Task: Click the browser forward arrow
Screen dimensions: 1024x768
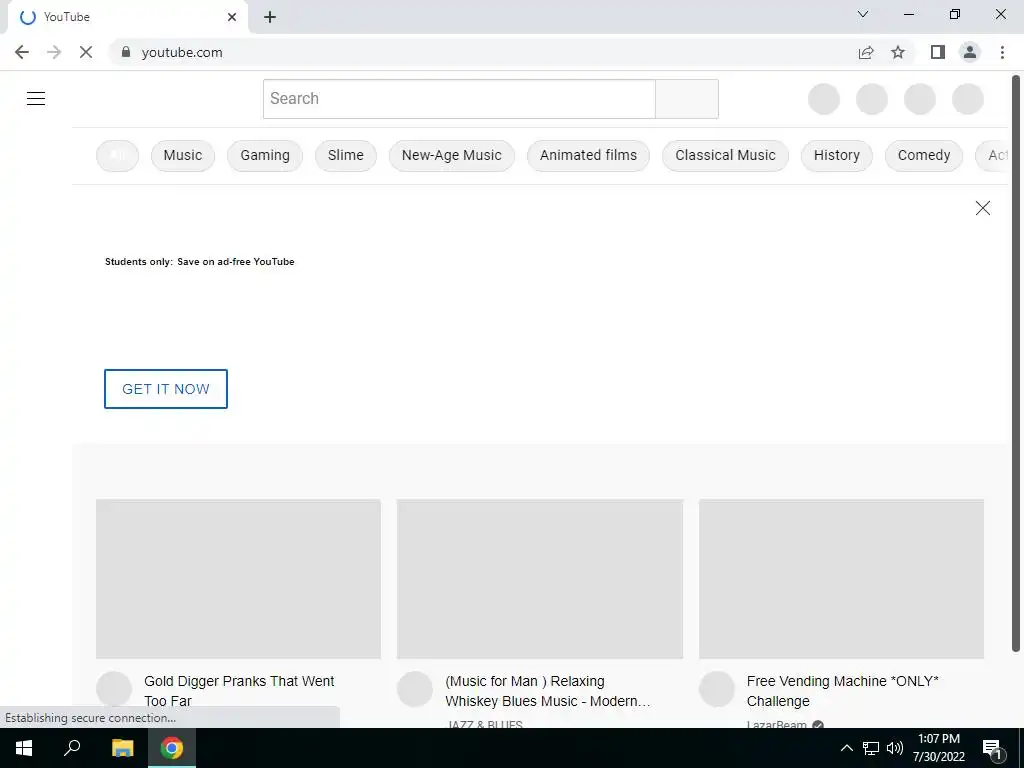Action: click(x=54, y=52)
